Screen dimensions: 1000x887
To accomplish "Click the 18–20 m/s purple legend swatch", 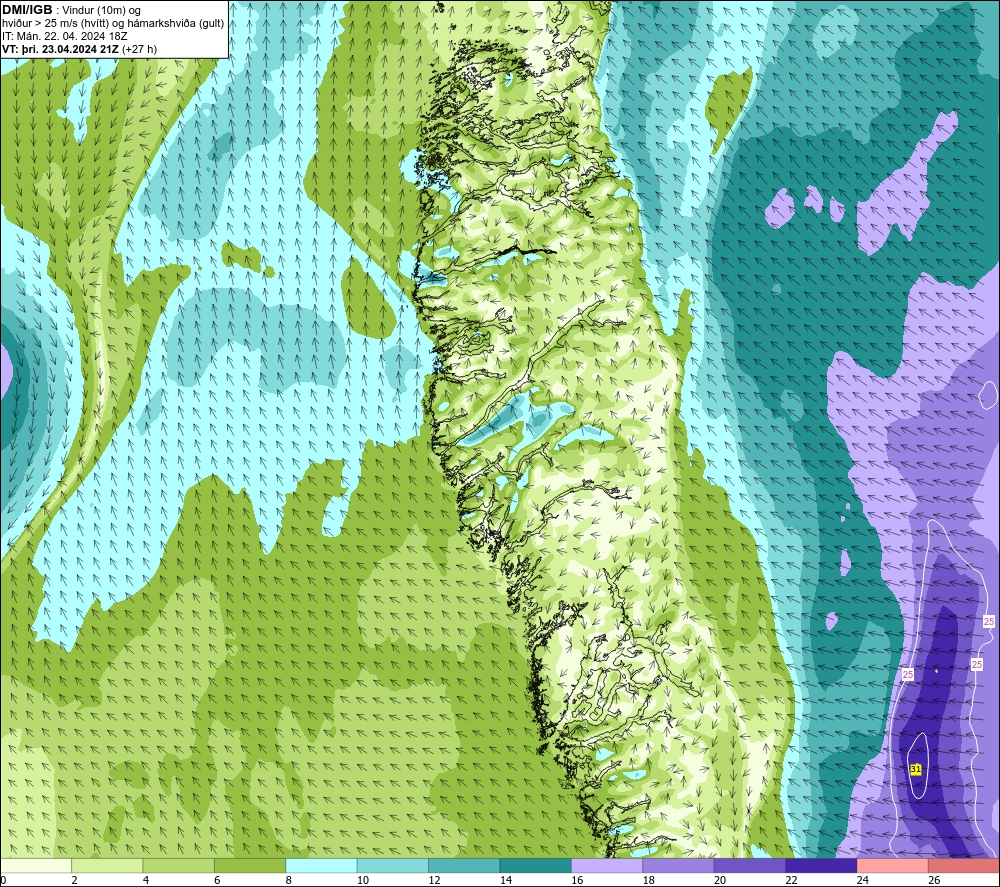I will pyautogui.click(x=679, y=865).
